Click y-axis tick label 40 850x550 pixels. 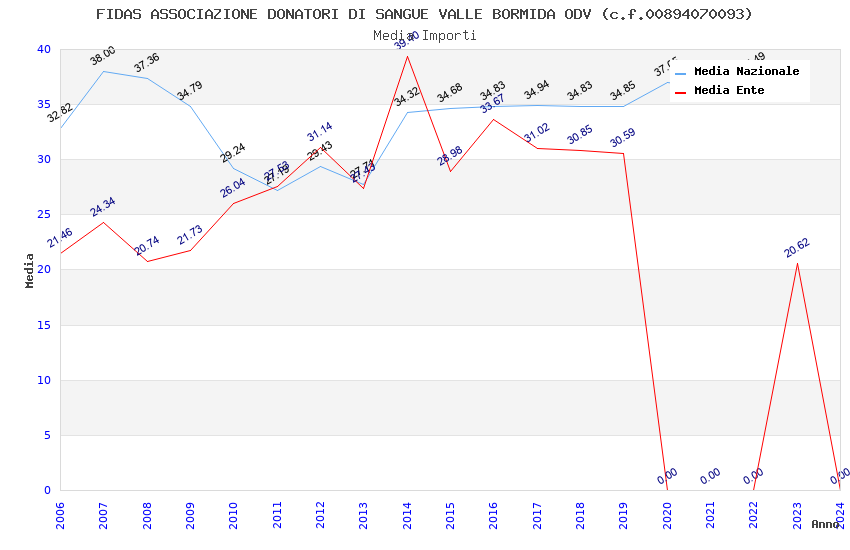tap(44, 49)
